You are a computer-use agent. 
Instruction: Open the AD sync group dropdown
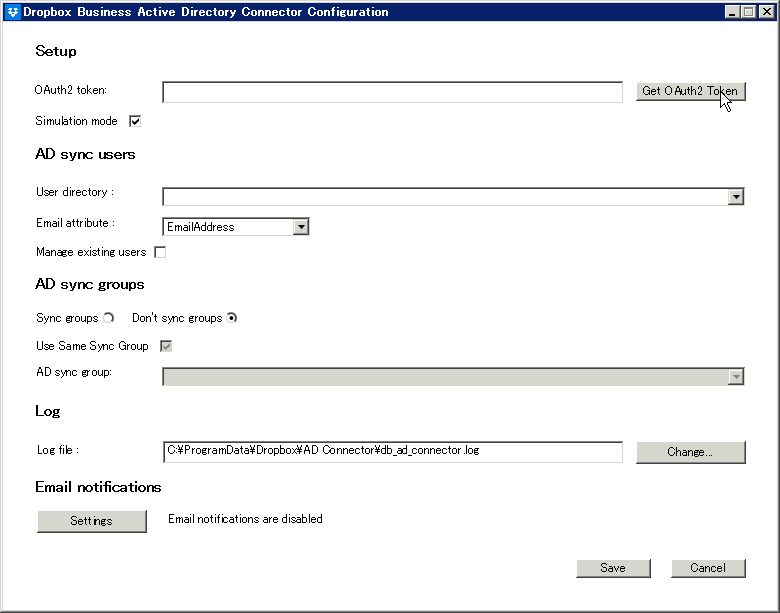(x=736, y=377)
